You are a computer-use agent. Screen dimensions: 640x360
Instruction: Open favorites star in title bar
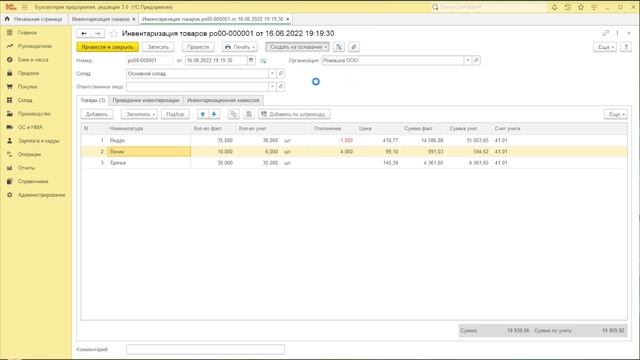[x=581, y=7]
